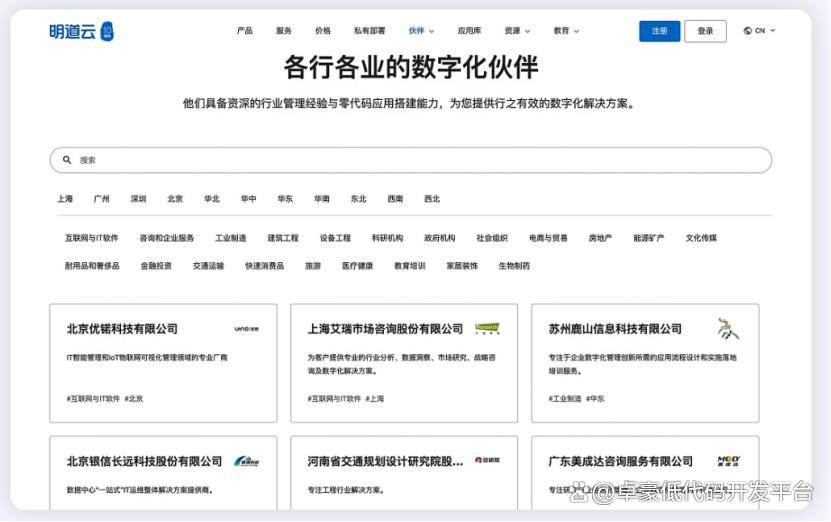This screenshot has width=831, height=522.
Task: Select industry 科研机构 filter
Action: [x=387, y=238]
